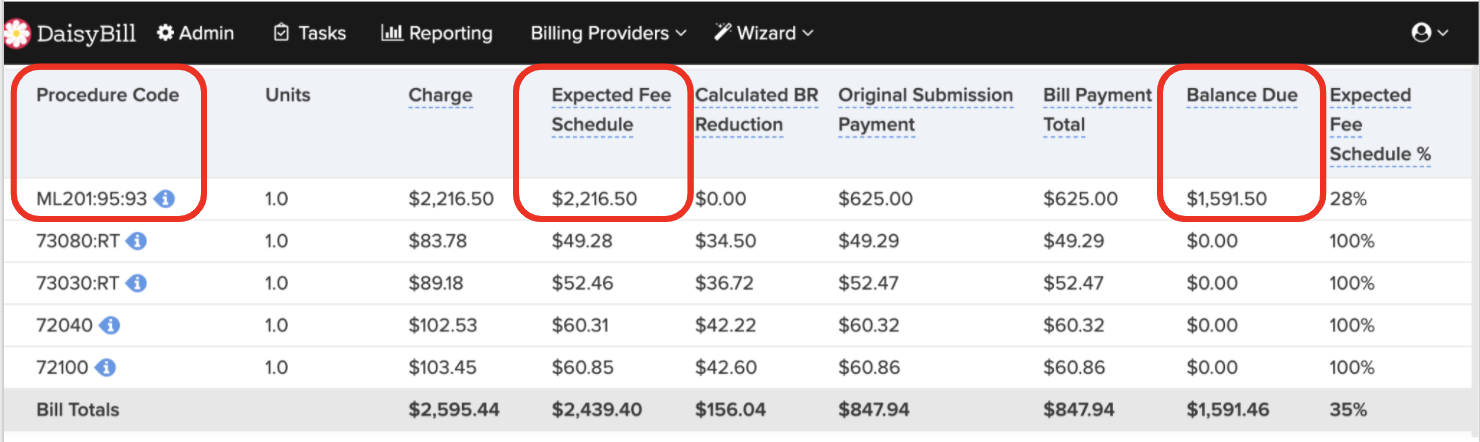Click the Expected Fee Schedule header
The image size is (1480, 442).
point(611,110)
